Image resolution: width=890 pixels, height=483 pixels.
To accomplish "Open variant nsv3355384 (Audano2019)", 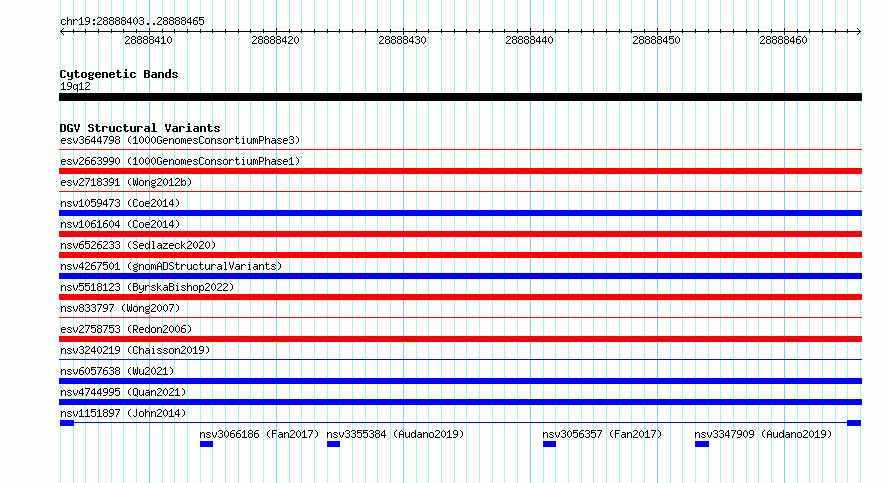I will pos(395,434).
